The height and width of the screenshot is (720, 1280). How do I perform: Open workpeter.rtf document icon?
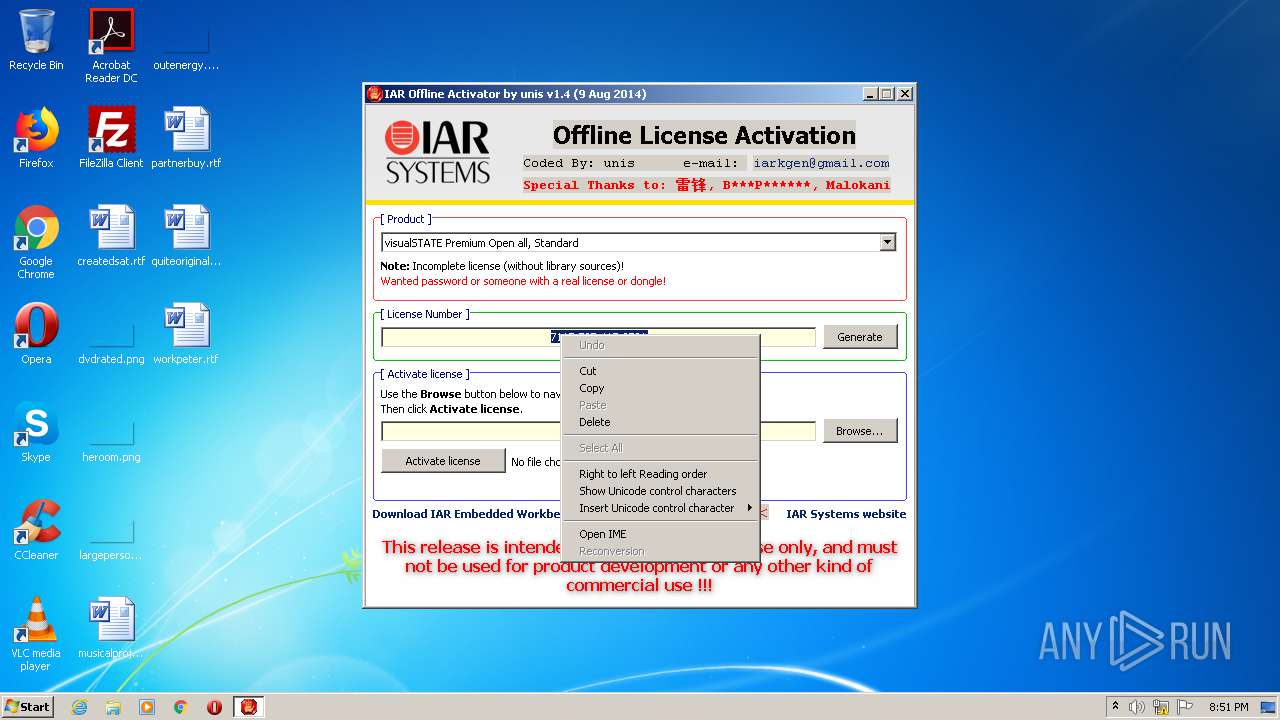pos(186,334)
